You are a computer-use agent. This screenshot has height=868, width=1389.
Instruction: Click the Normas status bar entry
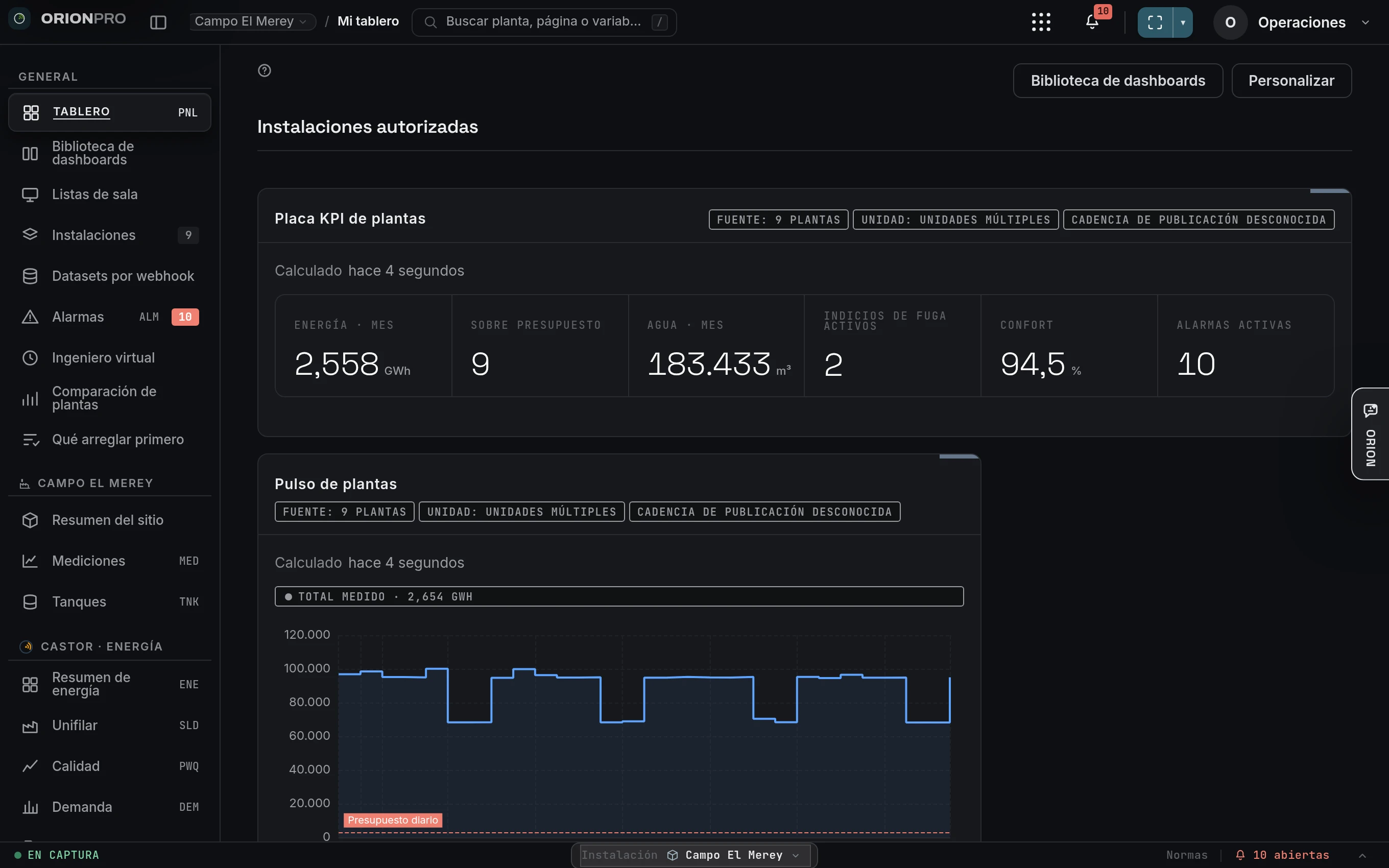coord(1186,855)
